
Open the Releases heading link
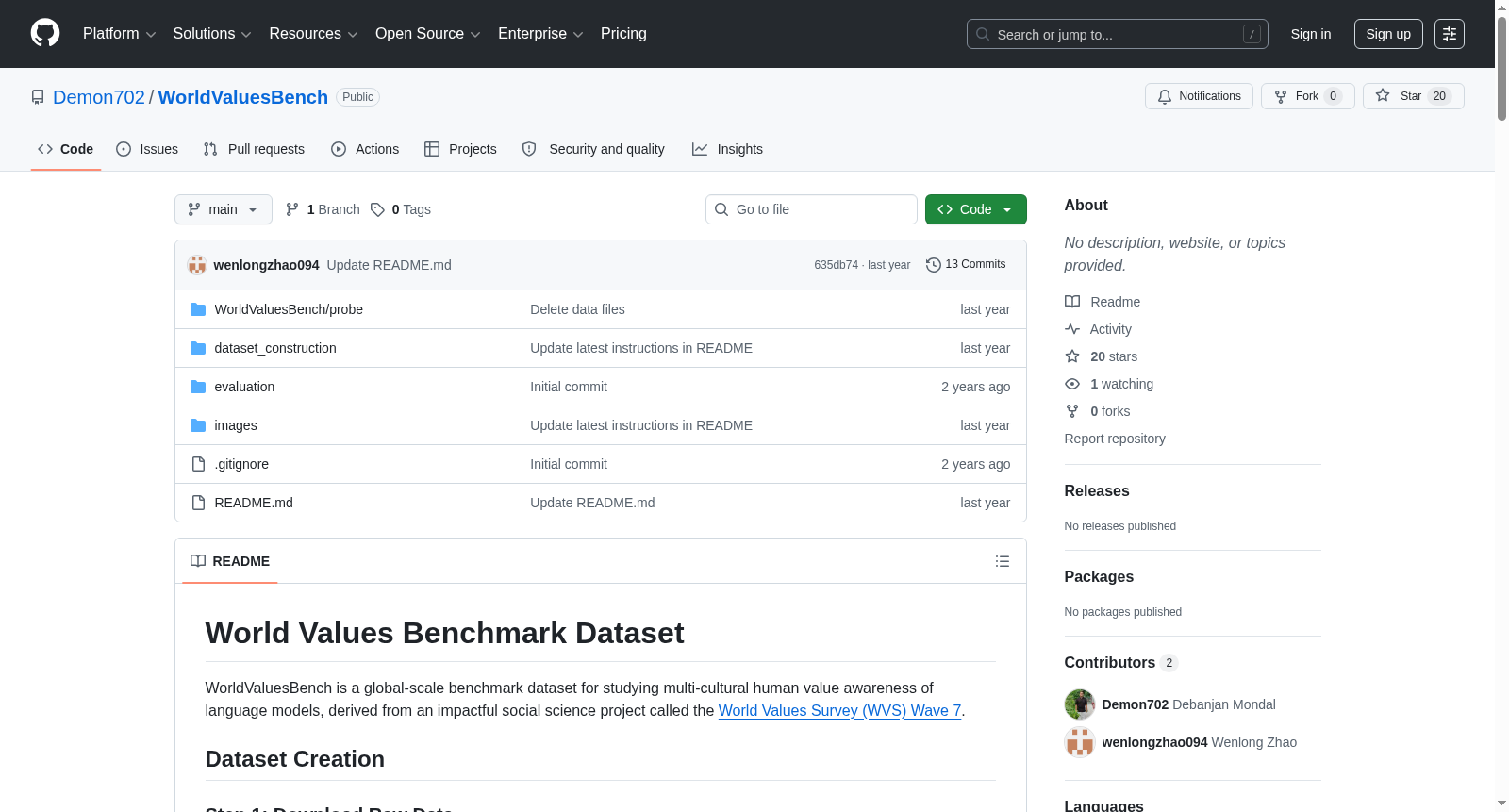(x=1097, y=491)
